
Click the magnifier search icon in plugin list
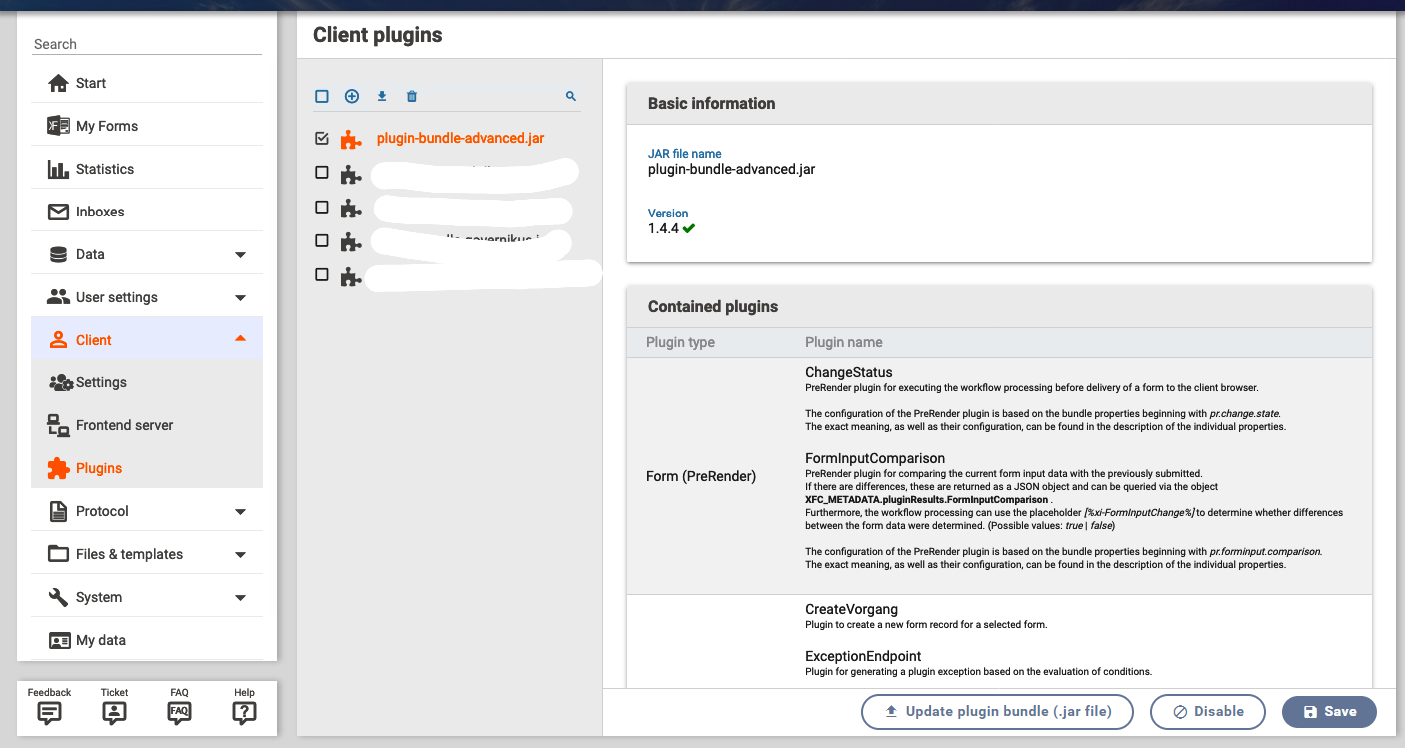(x=571, y=97)
